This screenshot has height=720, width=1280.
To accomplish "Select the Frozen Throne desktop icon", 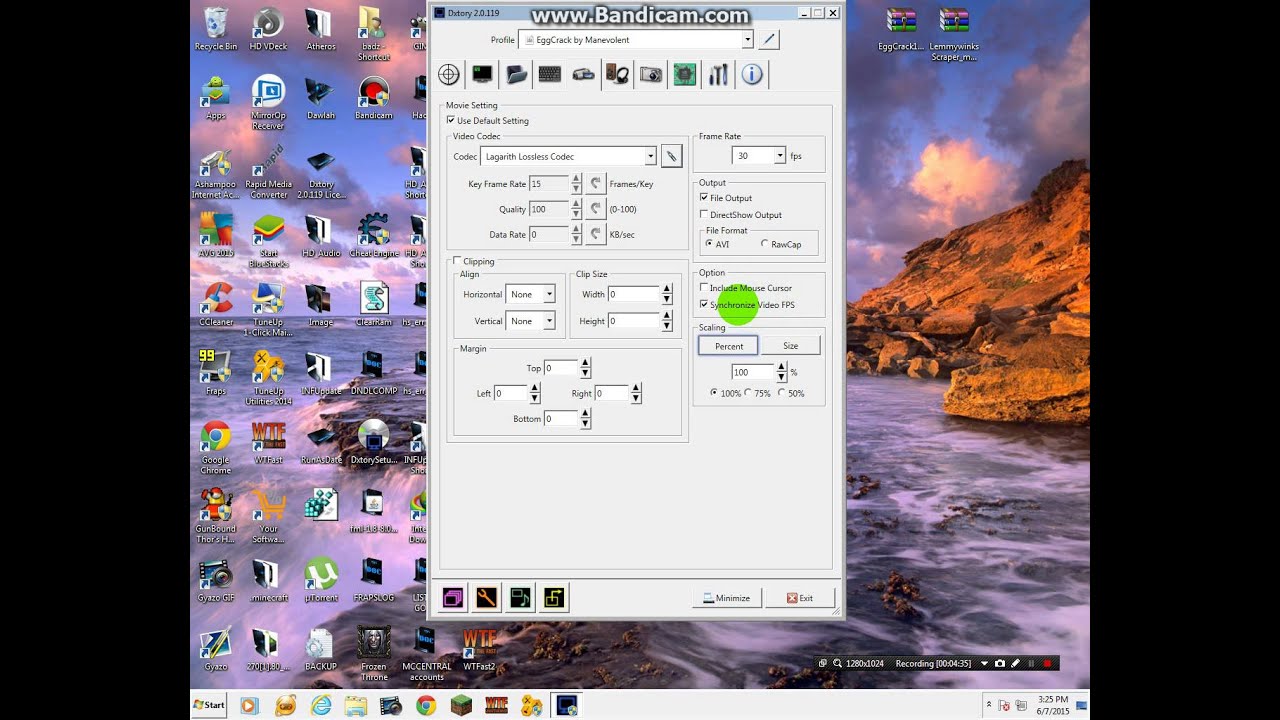I will pyautogui.click(x=374, y=655).
